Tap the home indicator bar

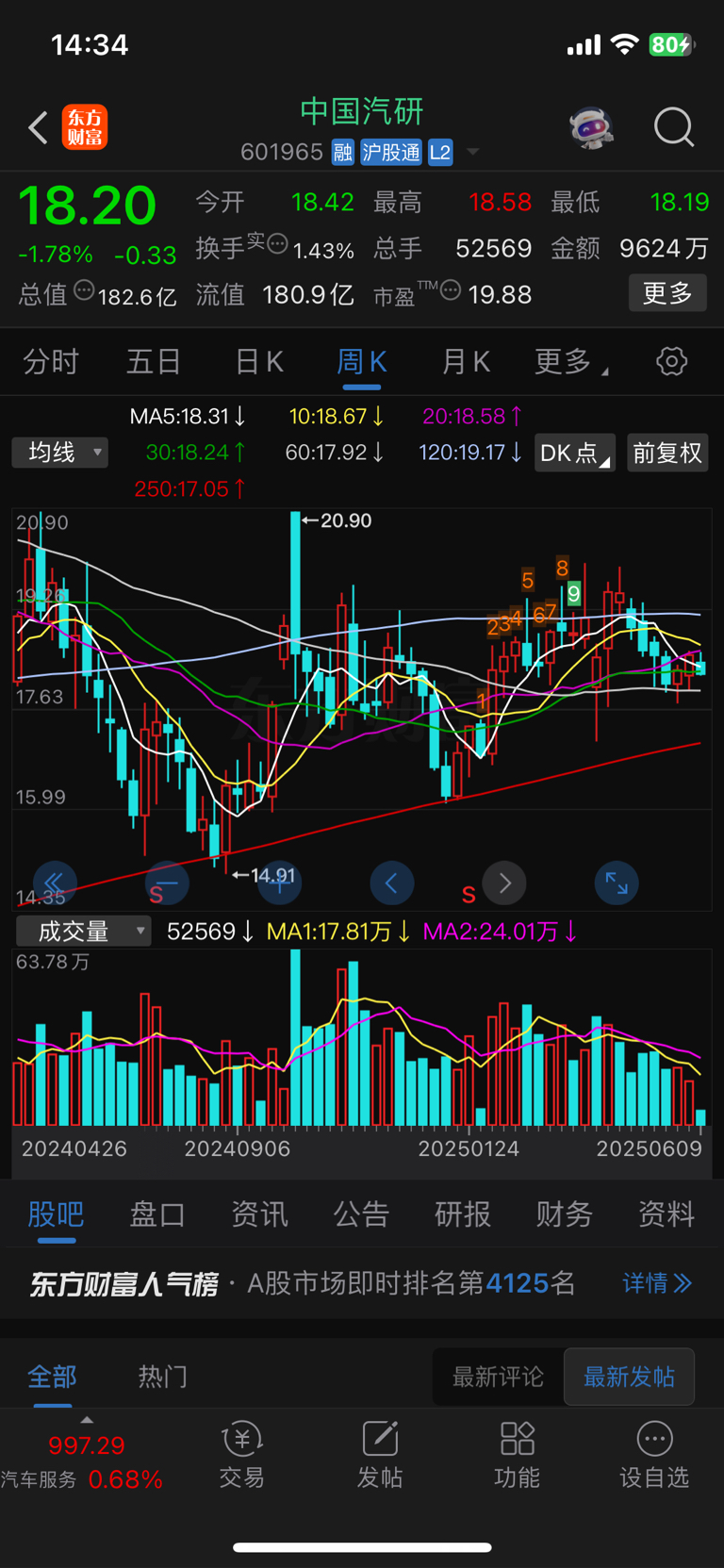pos(362,1547)
